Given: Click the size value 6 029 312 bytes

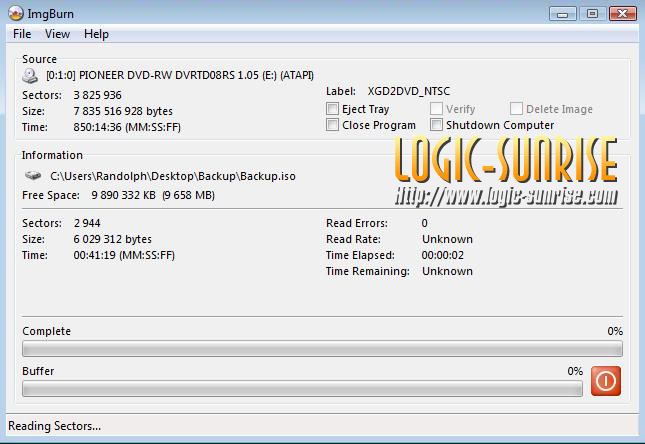Looking at the screenshot, I should (x=113, y=239).
